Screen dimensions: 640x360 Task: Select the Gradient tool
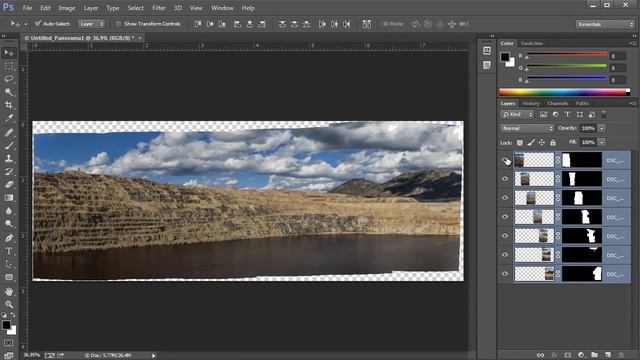[x=9, y=198]
